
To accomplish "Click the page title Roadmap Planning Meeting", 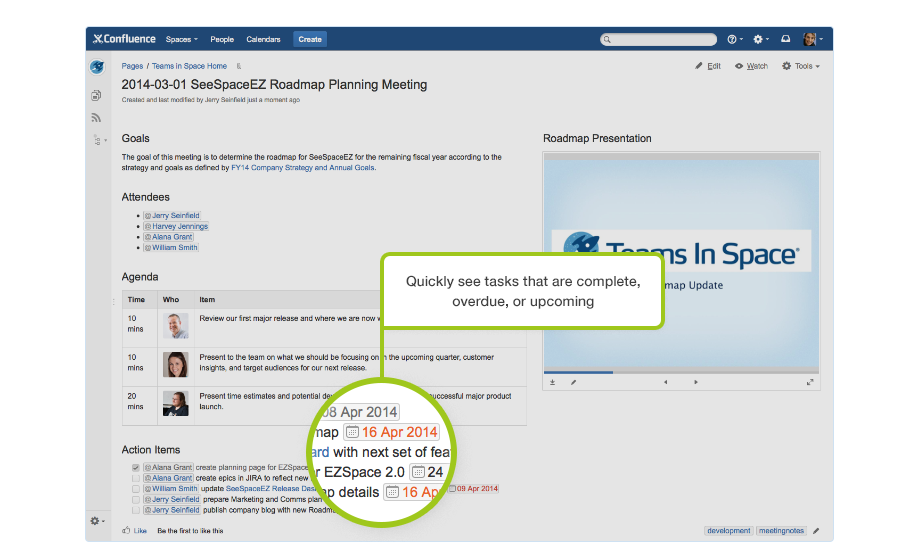I will tap(274, 84).
